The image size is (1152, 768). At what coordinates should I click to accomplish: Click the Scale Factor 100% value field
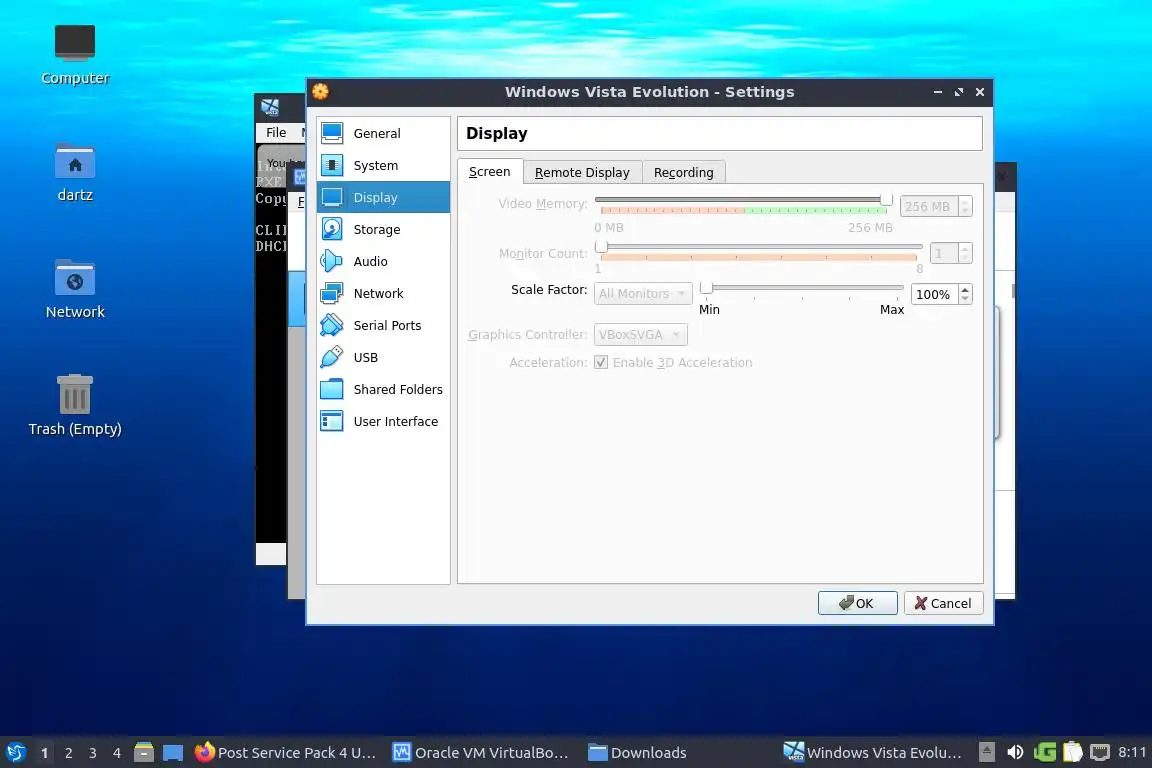(x=935, y=294)
